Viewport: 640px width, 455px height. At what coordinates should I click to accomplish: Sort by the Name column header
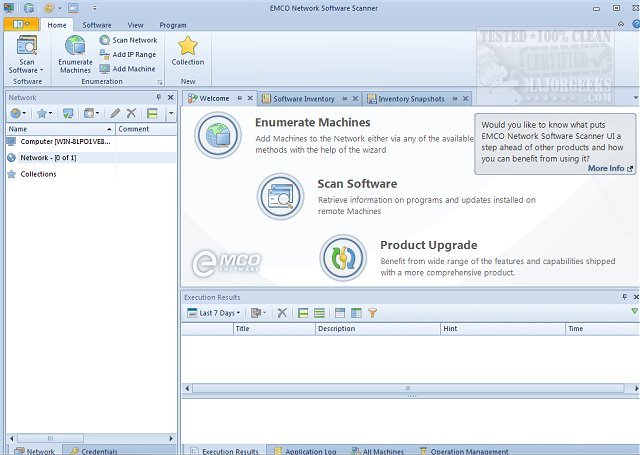(60, 129)
